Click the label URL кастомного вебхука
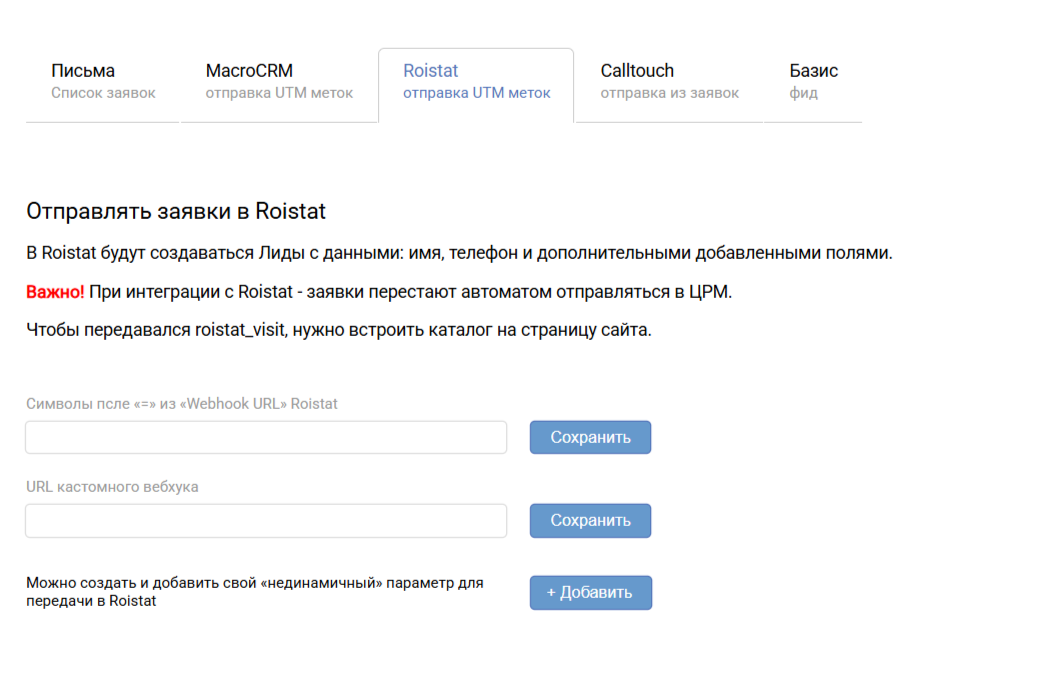Viewport: 1044px width, 698px height. 112,487
